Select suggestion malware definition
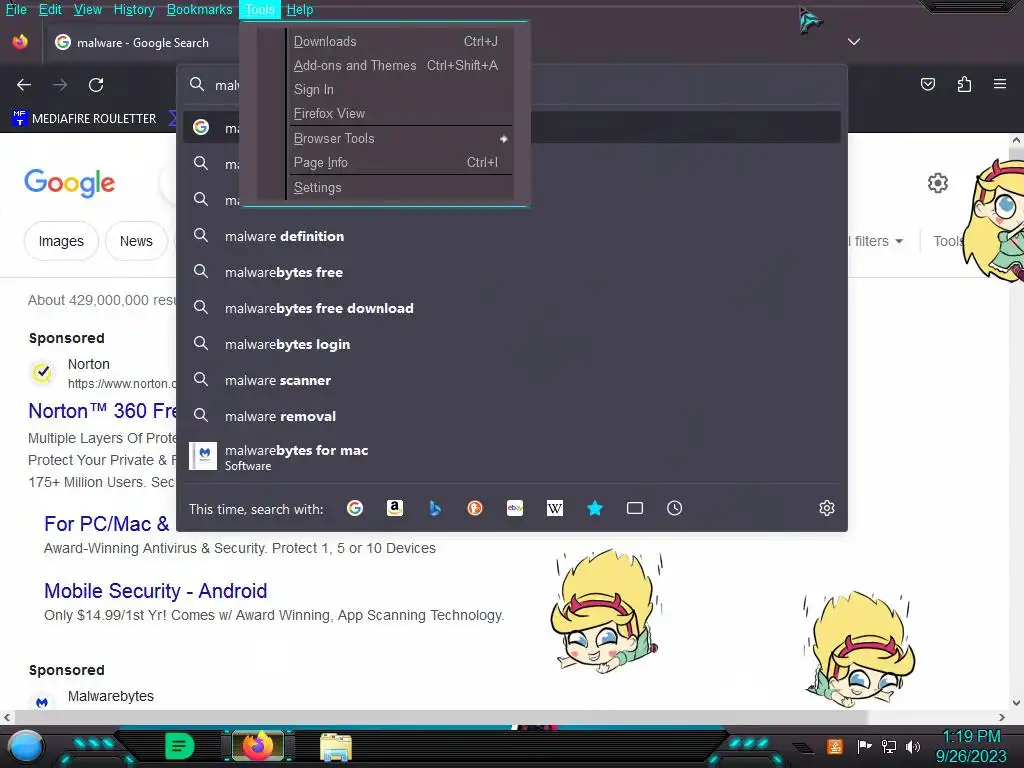Screen dimensions: 1024x768 pos(512,236)
